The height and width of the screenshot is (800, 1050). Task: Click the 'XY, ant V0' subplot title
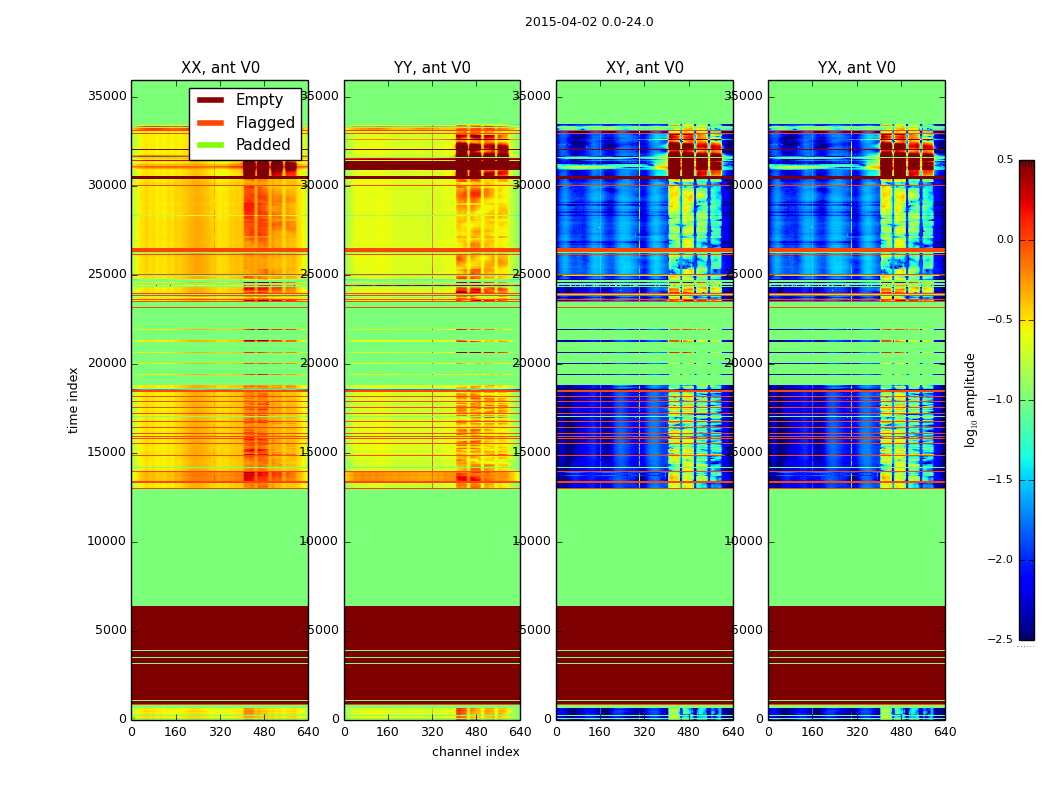coord(645,68)
